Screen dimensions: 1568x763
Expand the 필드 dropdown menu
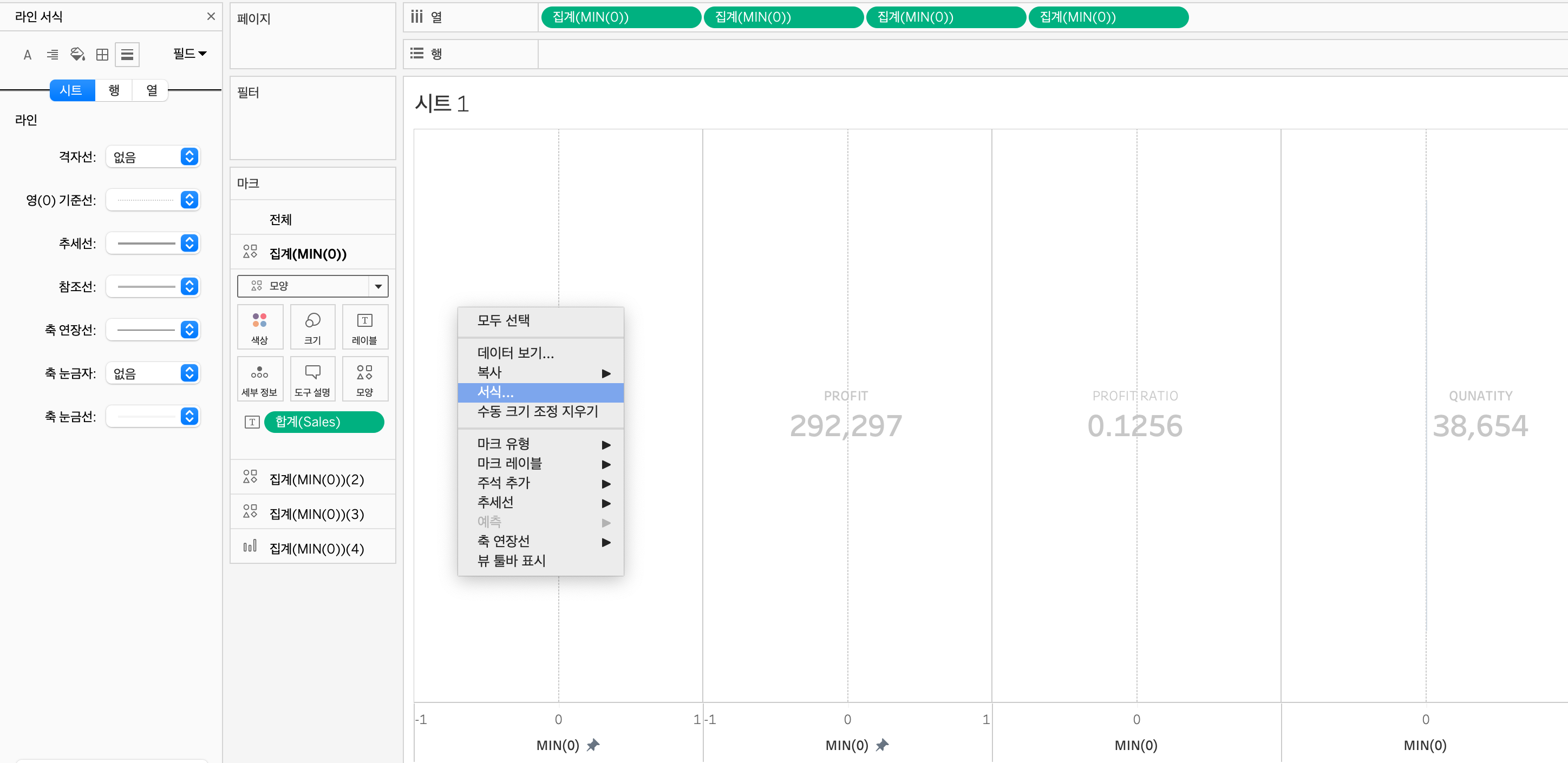[190, 54]
